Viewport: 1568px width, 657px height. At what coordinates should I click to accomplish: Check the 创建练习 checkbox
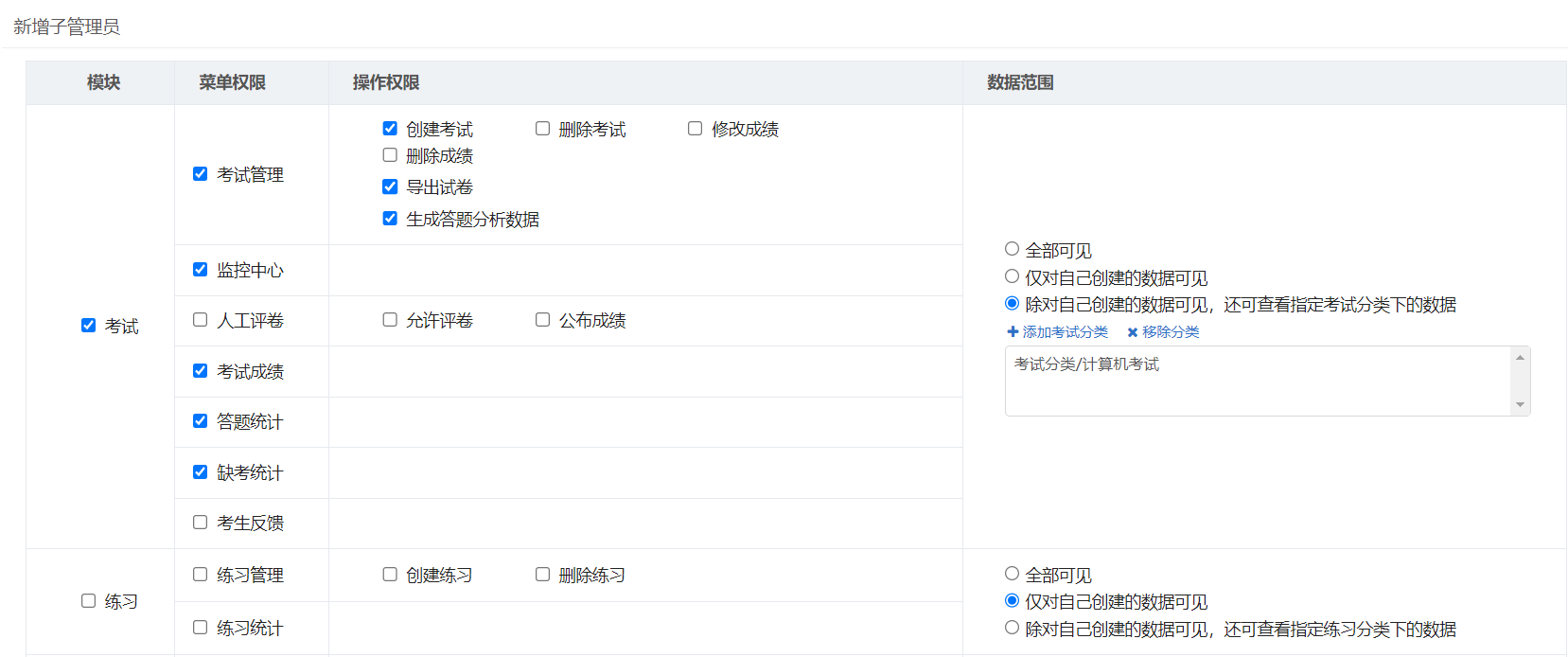[390, 575]
